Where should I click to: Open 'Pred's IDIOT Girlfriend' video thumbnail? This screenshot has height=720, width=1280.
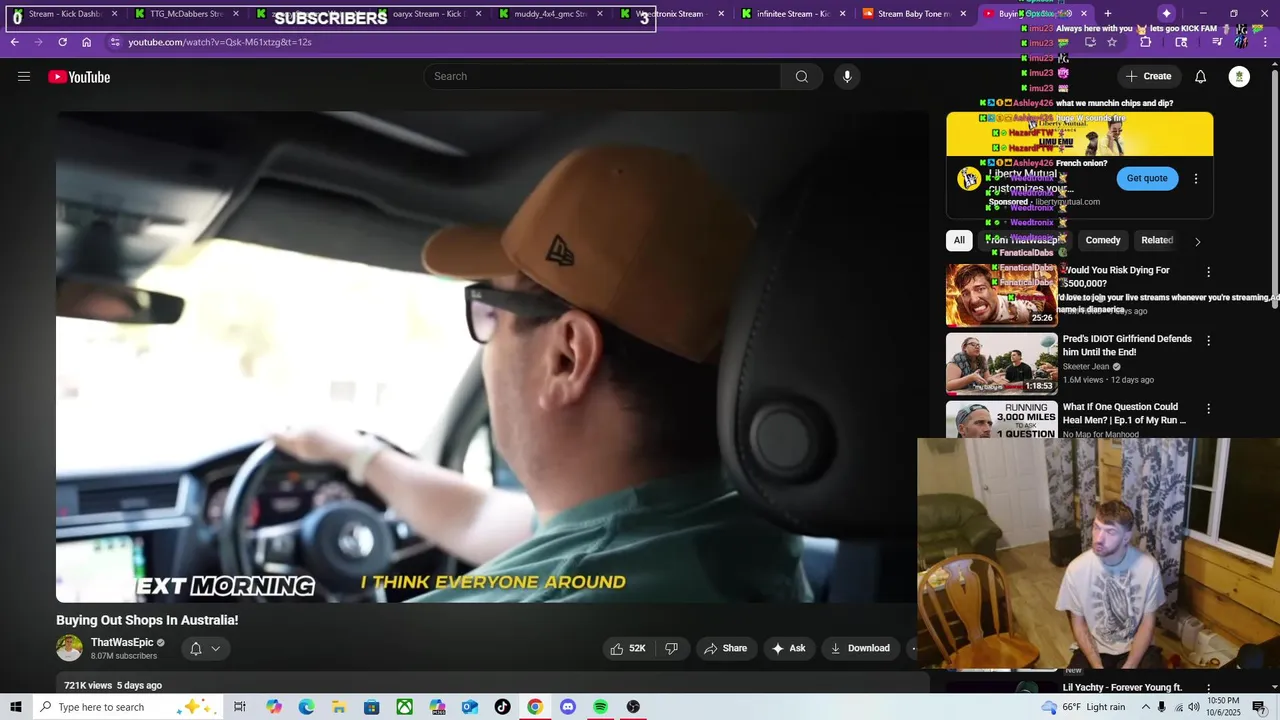click(x=1002, y=364)
